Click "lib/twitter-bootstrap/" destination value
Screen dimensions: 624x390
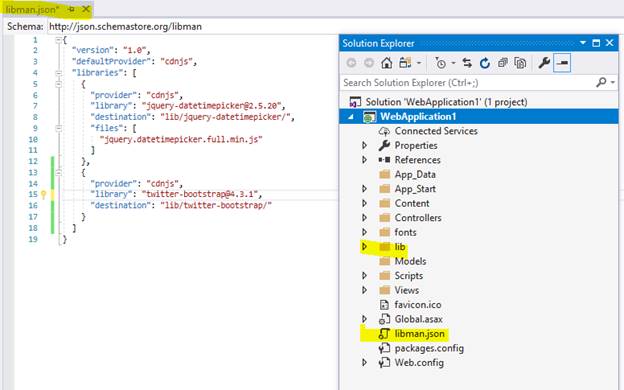click(x=216, y=205)
